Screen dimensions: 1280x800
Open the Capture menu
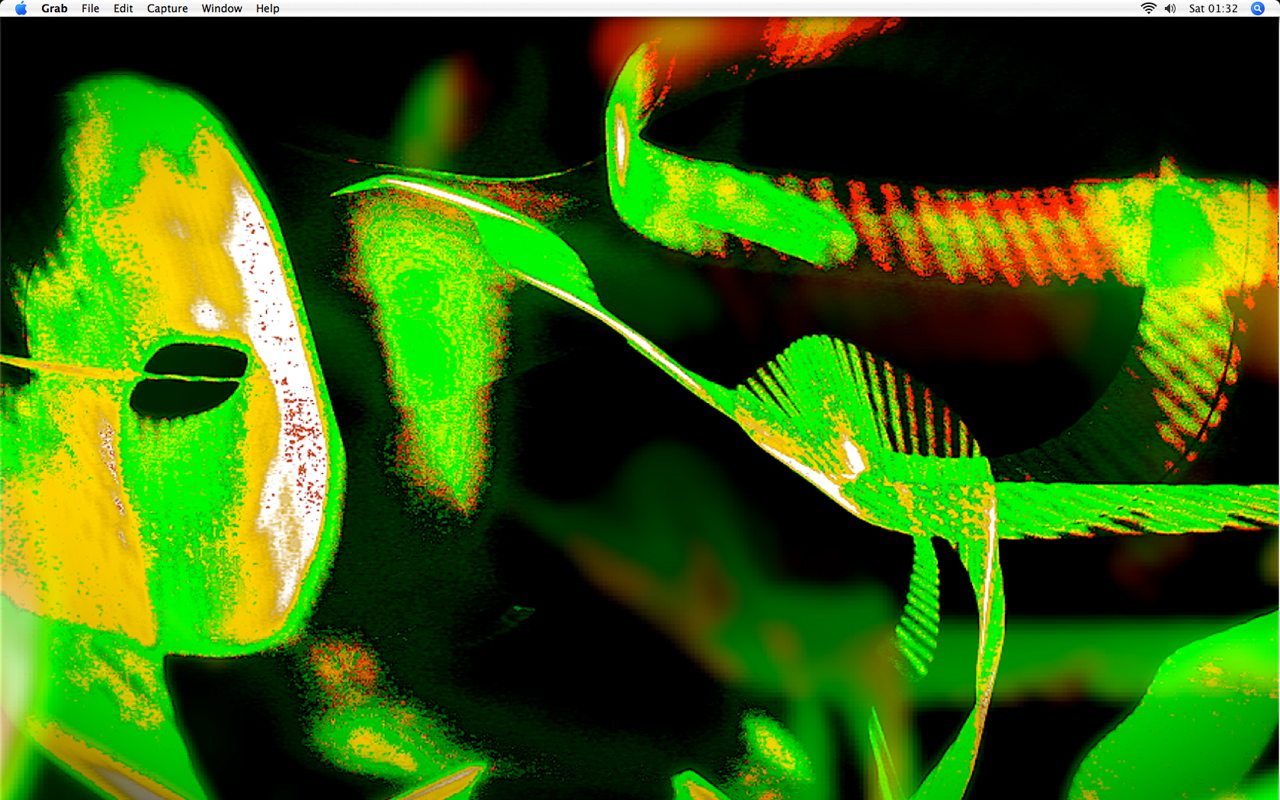coord(167,8)
